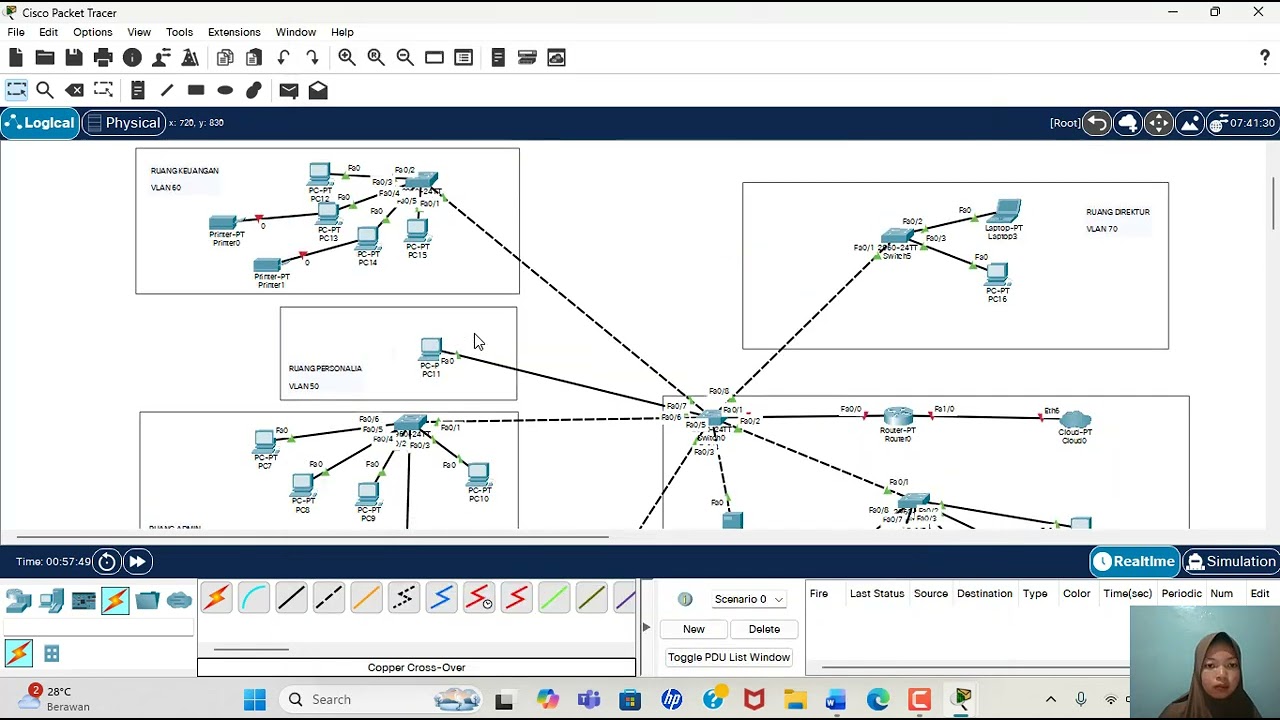Go back one level in workspace

point(1097,123)
